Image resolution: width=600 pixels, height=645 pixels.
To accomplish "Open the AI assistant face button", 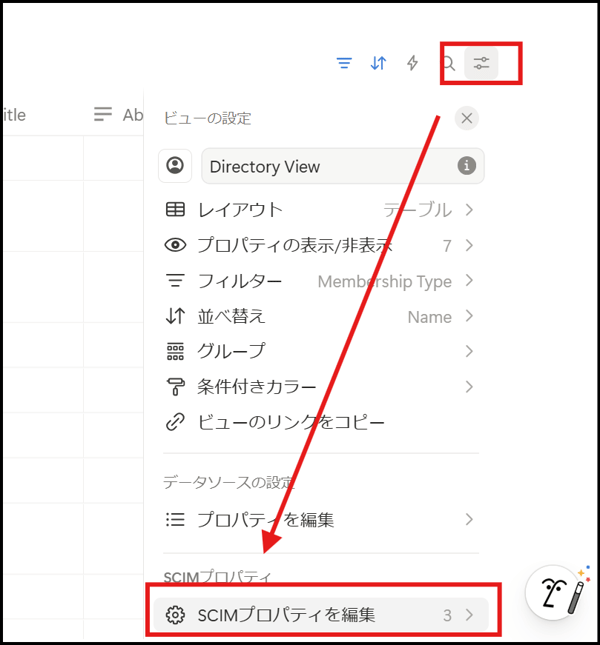I will tap(558, 597).
